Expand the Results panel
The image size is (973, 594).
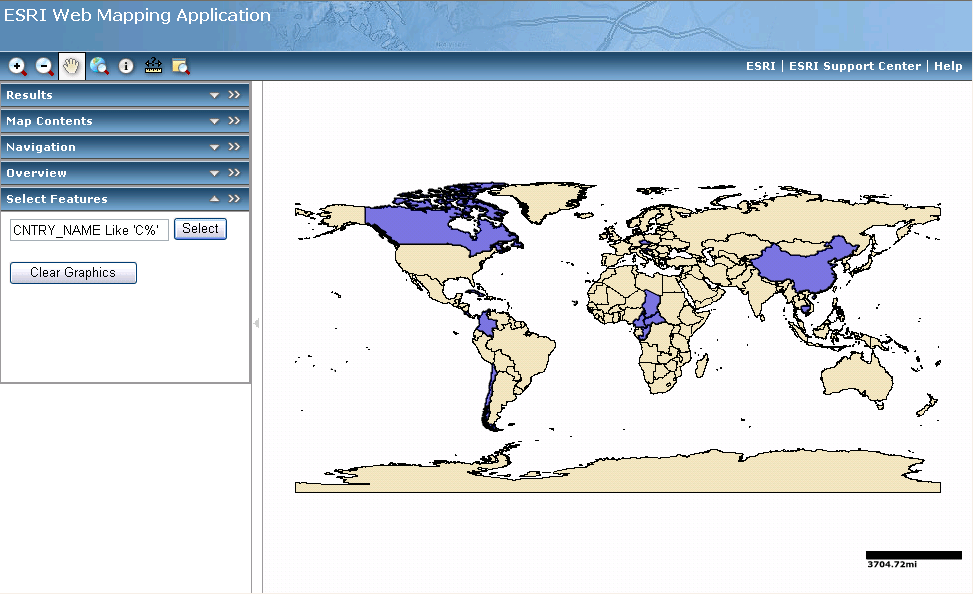click(x=214, y=95)
